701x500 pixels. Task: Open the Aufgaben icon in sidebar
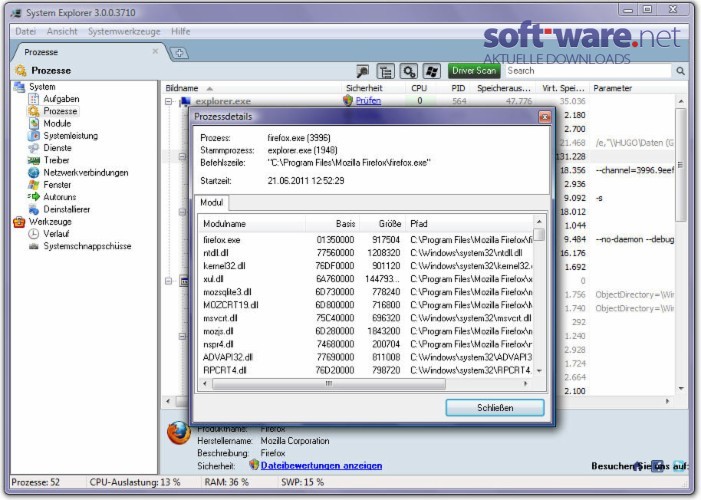pyautogui.click(x=34, y=99)
